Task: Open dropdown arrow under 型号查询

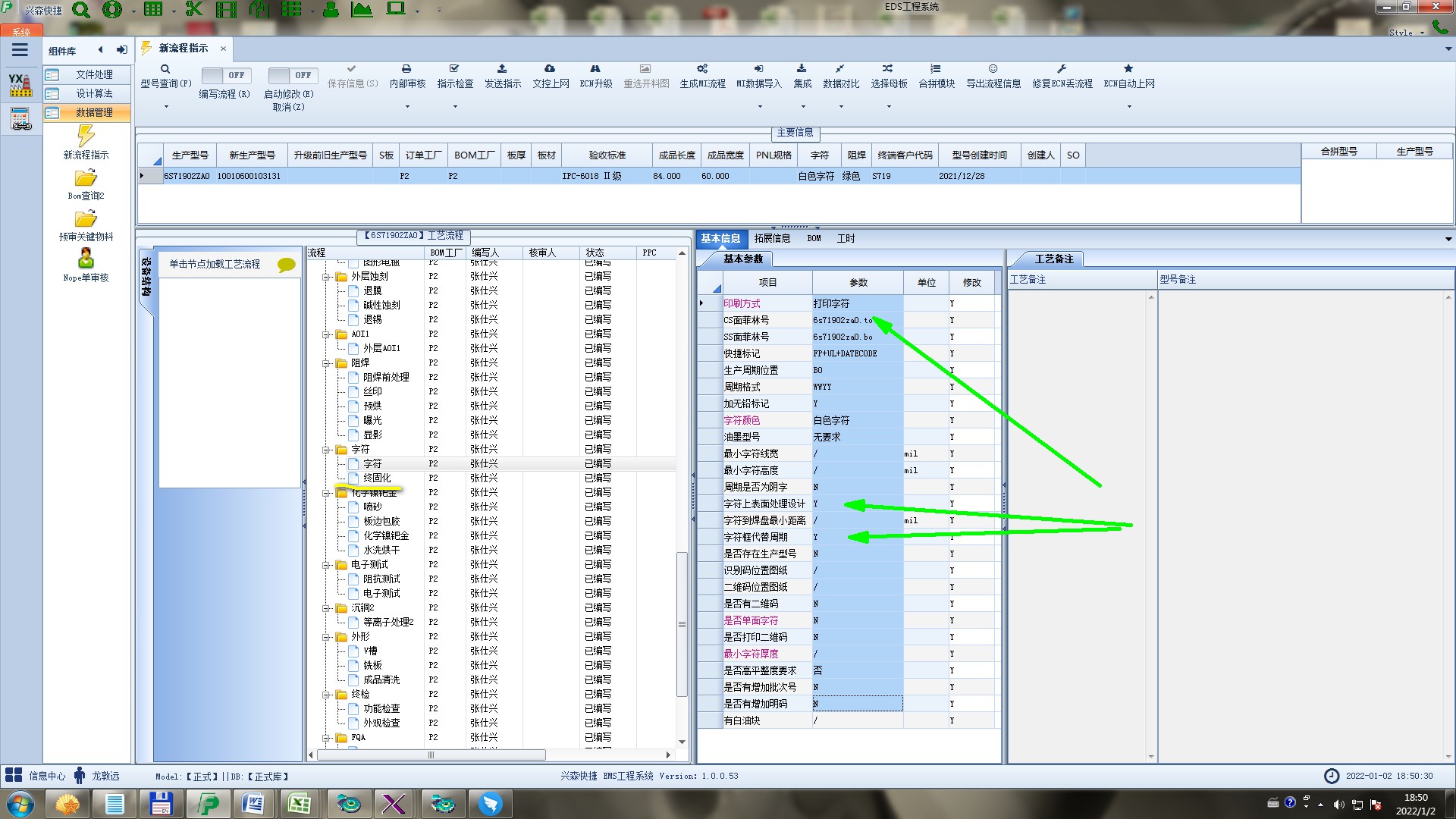Action: 166,107
